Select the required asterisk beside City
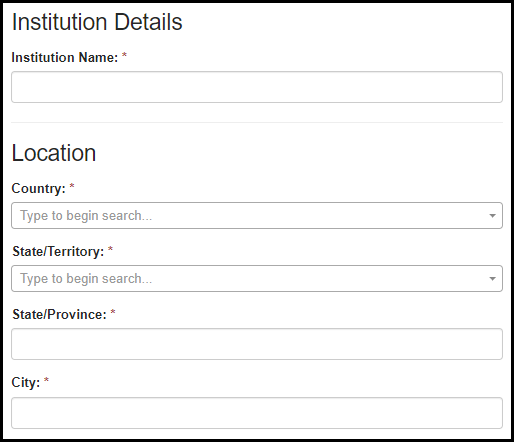The height and width of the screenshot is (442, 514). pos(46,380)
